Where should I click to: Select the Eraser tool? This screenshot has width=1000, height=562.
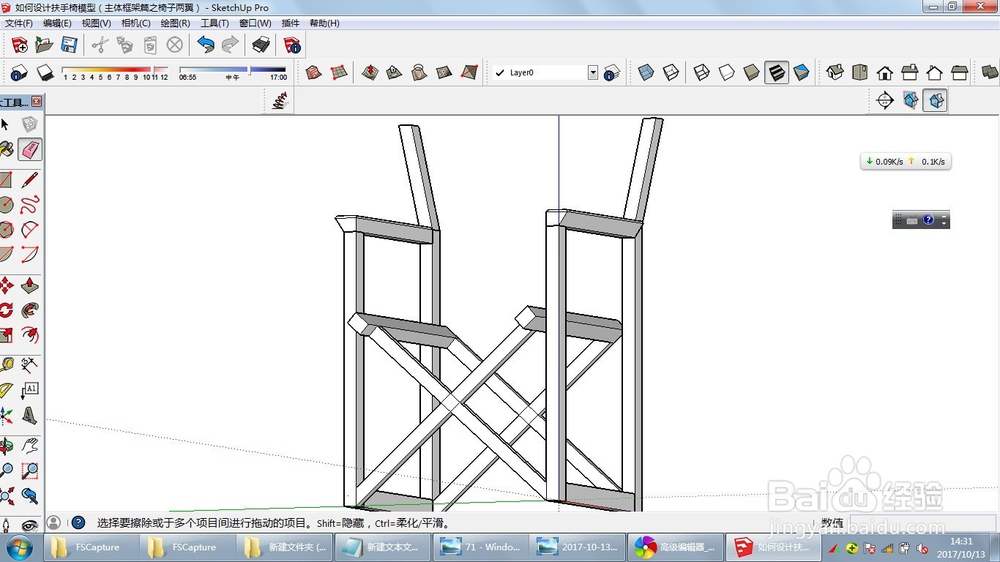pyautogui.click(x=29, y=149)
